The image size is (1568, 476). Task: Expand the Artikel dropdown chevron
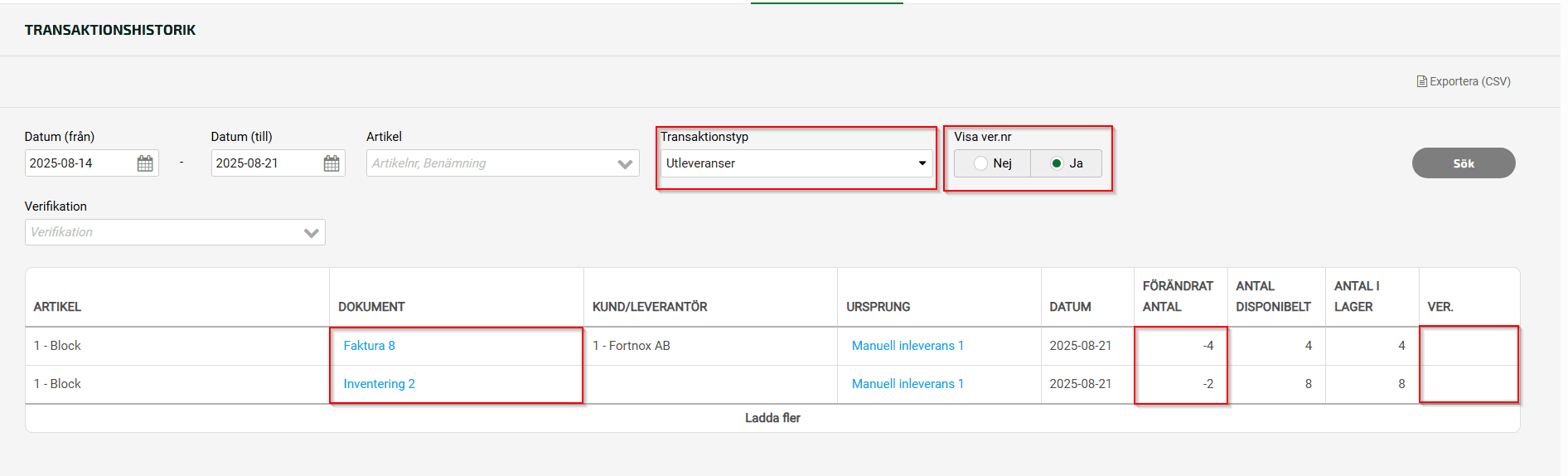[x=625, y=164]
